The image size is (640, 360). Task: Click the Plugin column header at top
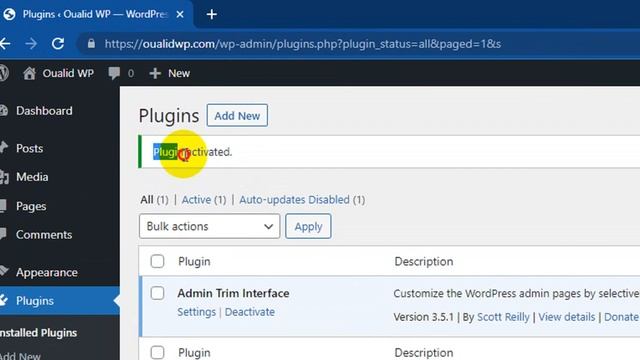click(194, 261)
